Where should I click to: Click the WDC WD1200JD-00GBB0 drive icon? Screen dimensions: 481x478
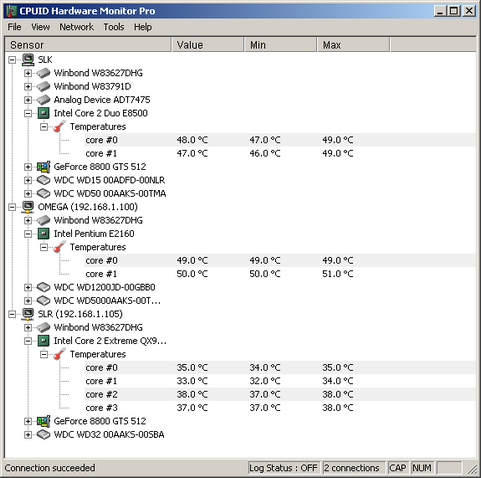[x=43, y=287]
